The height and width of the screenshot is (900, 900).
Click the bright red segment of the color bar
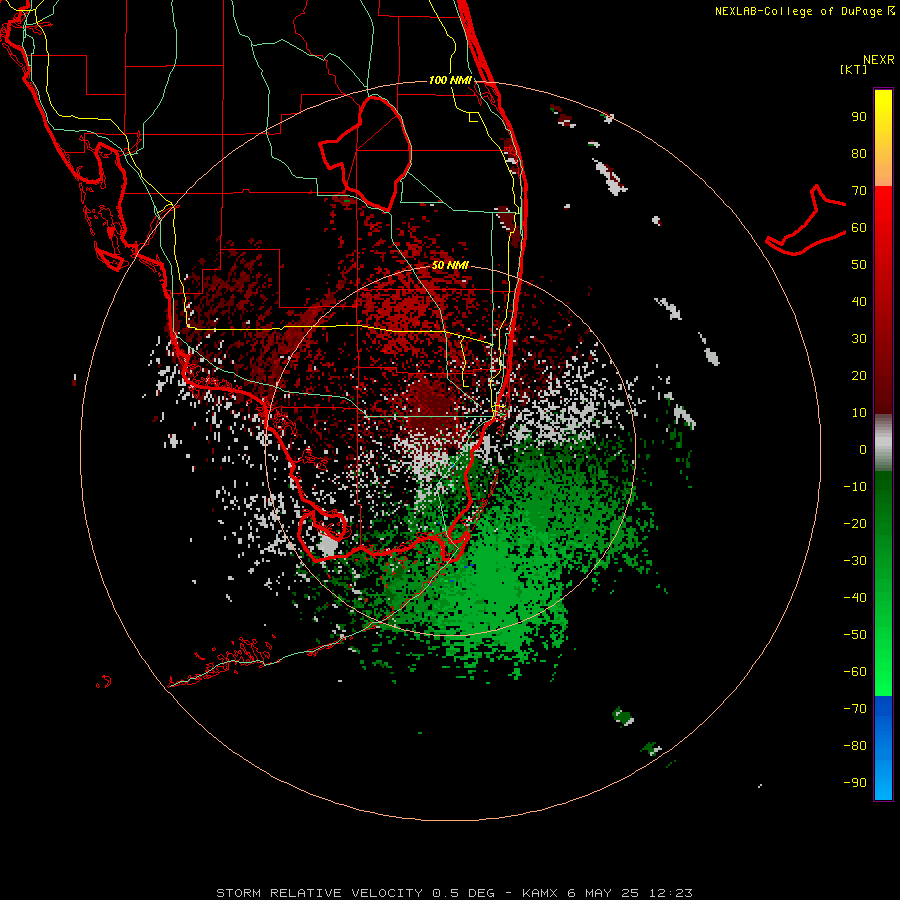(883, 230)
